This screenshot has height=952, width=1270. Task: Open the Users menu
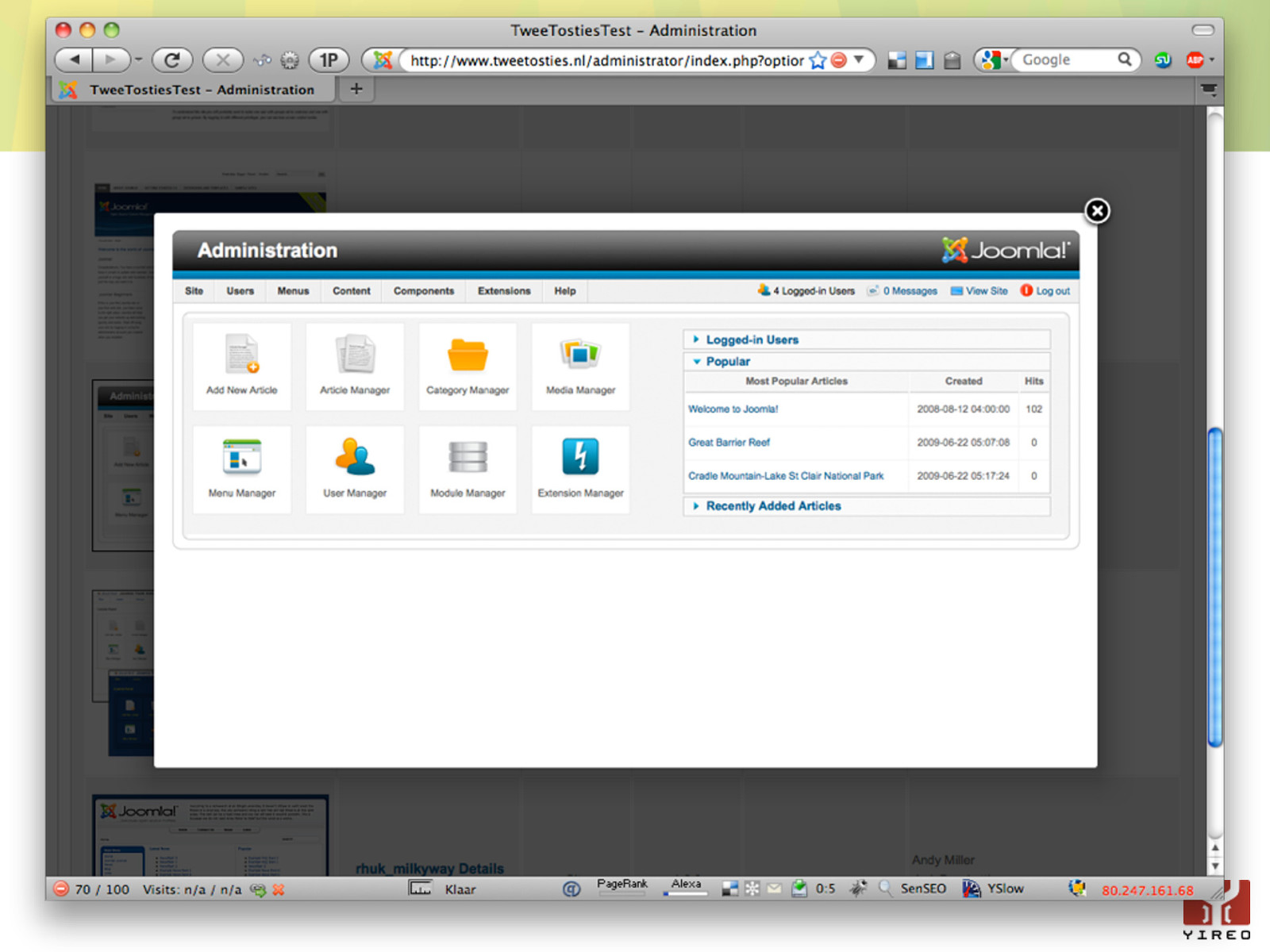click(240, 291)
